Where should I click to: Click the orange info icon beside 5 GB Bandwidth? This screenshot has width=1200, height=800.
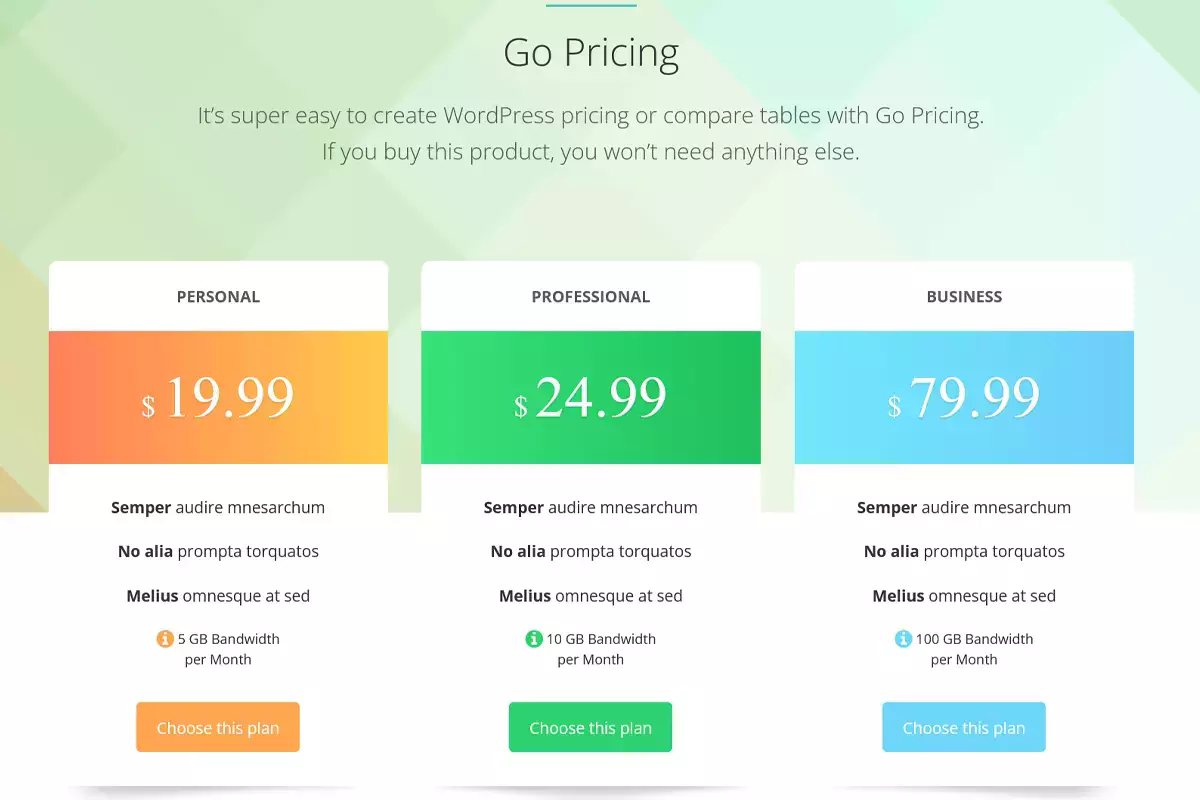click(165, 639)
